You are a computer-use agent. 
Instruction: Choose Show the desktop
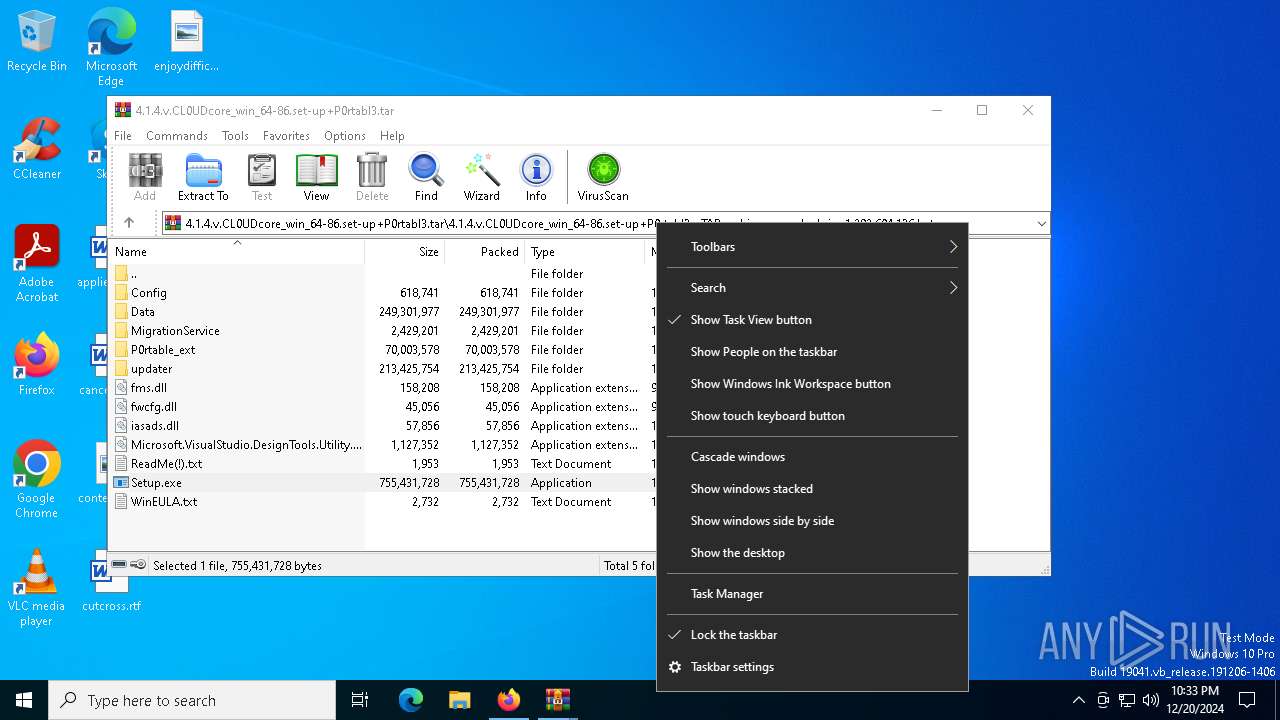coord(812,553)
